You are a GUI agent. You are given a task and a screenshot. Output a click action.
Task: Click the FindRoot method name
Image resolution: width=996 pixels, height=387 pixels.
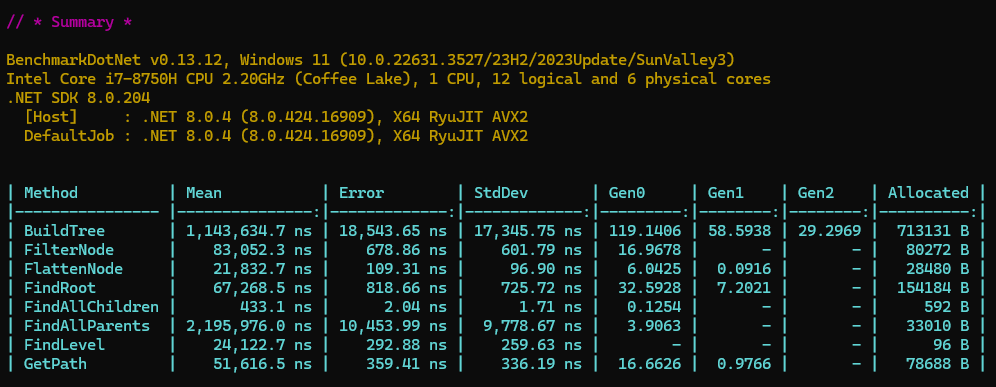pos(60,288)
